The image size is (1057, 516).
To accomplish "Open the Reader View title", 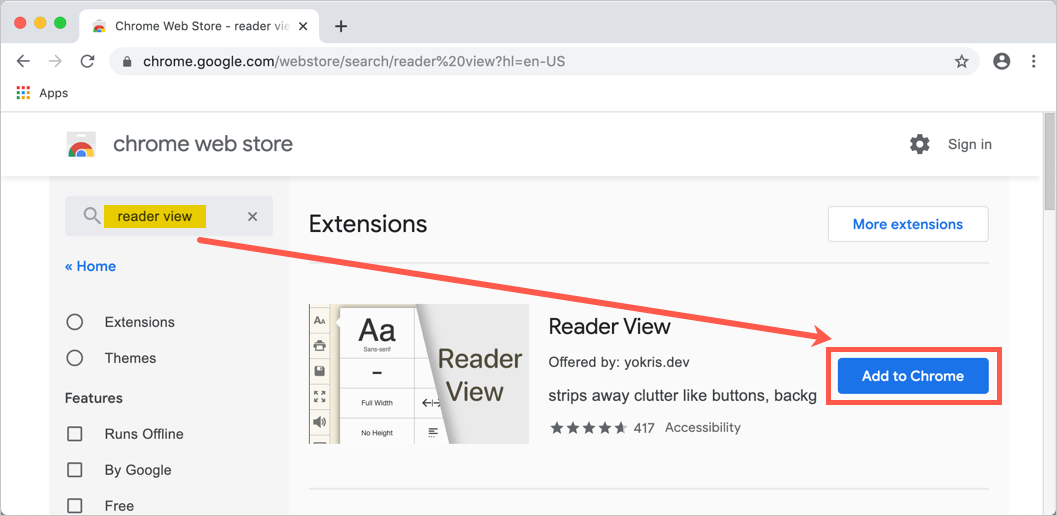I will [609, 326].
